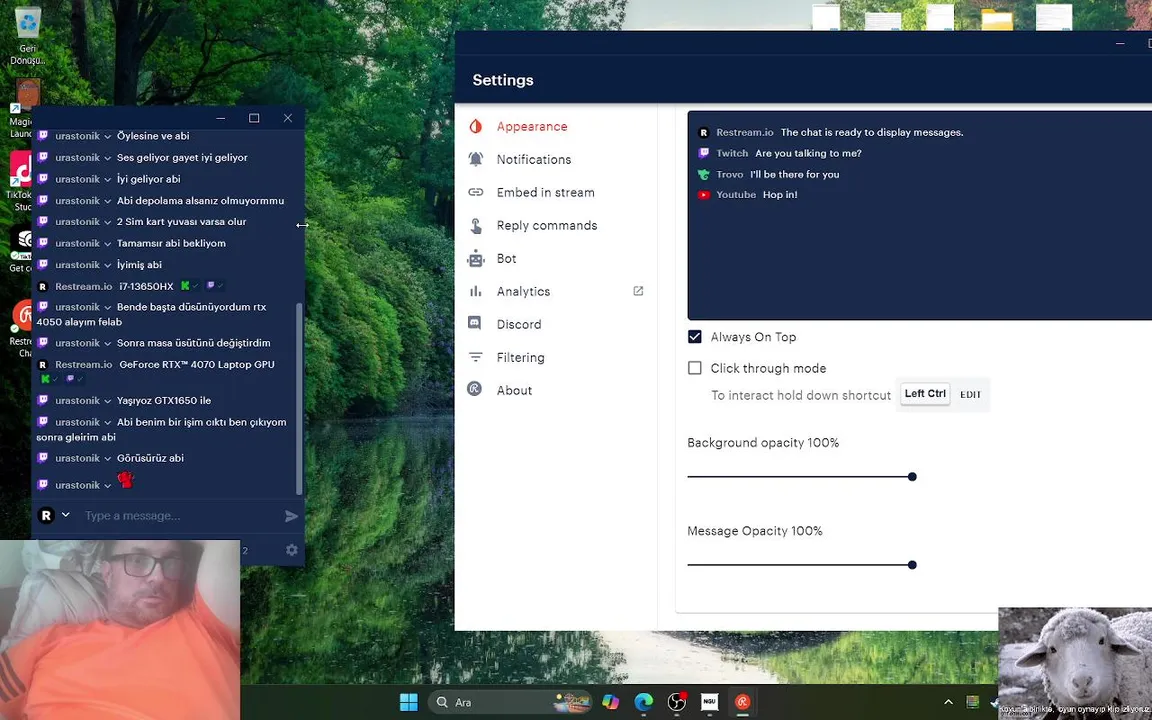Click the Notifications bell icon
Image resolution: width=1152 pixels, height=720 pixels.
pyautogui.click(x=475, y=159)
